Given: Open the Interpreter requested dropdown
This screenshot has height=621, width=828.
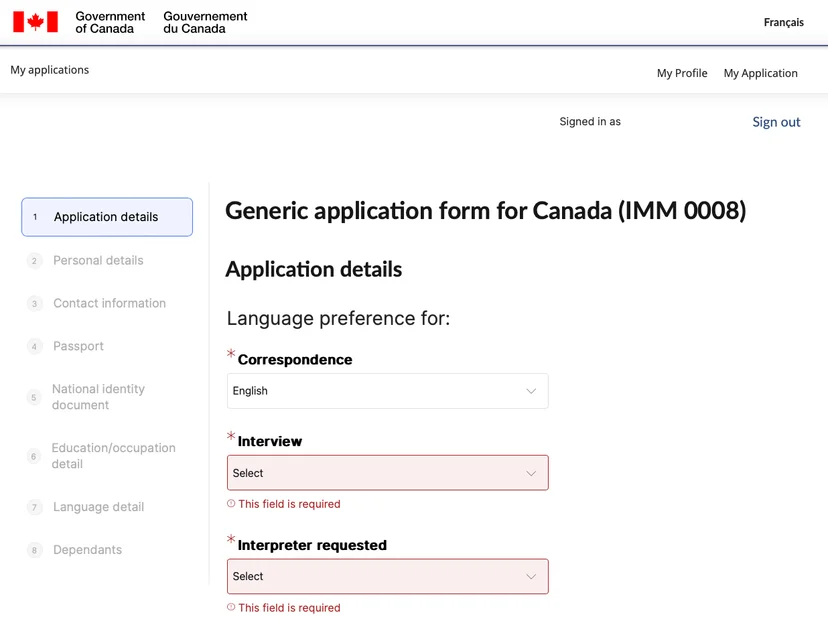Looking at the screenshot, I should 388,576.
